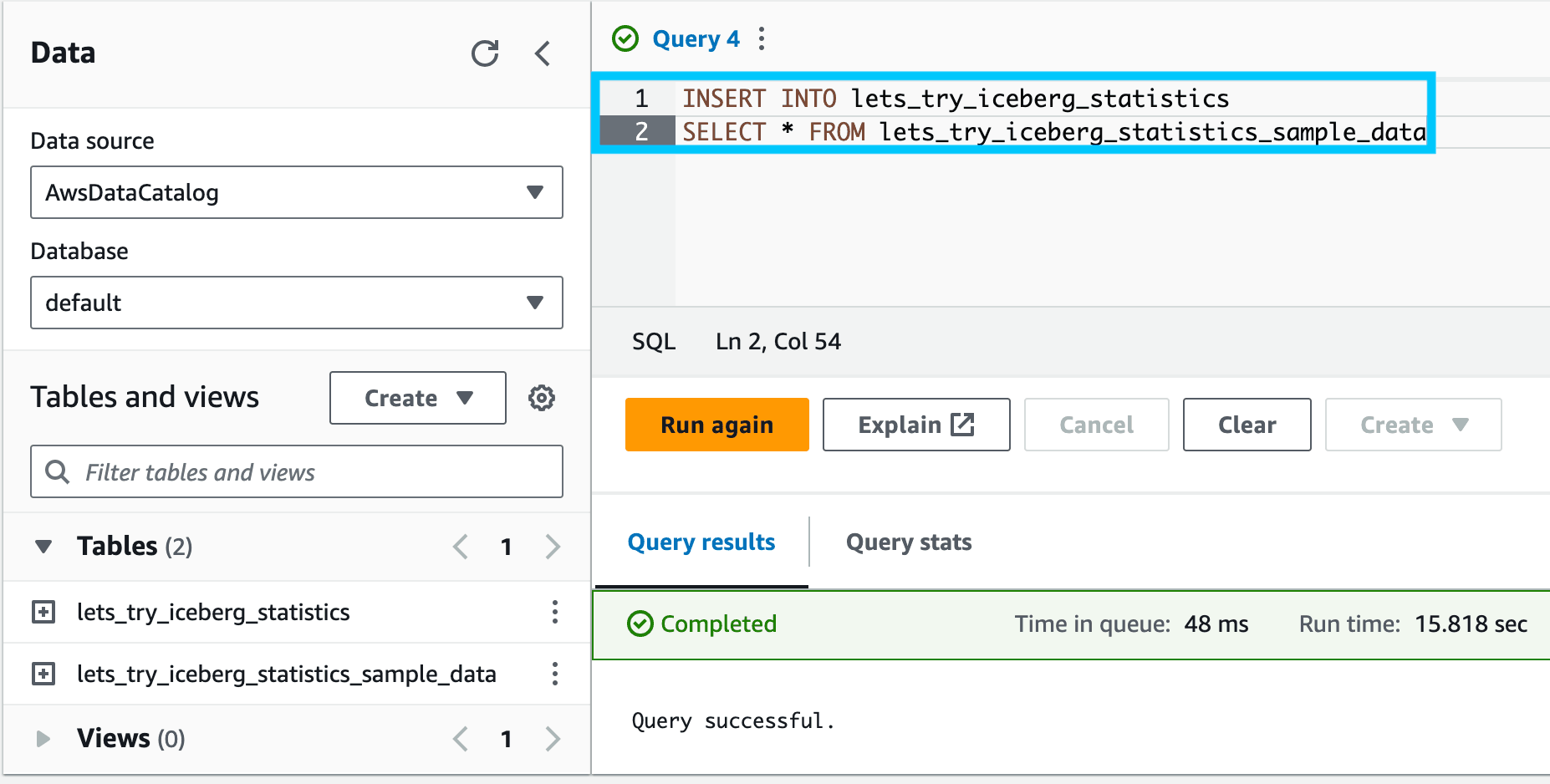Switch to the Query stats tab

(908, 542)
